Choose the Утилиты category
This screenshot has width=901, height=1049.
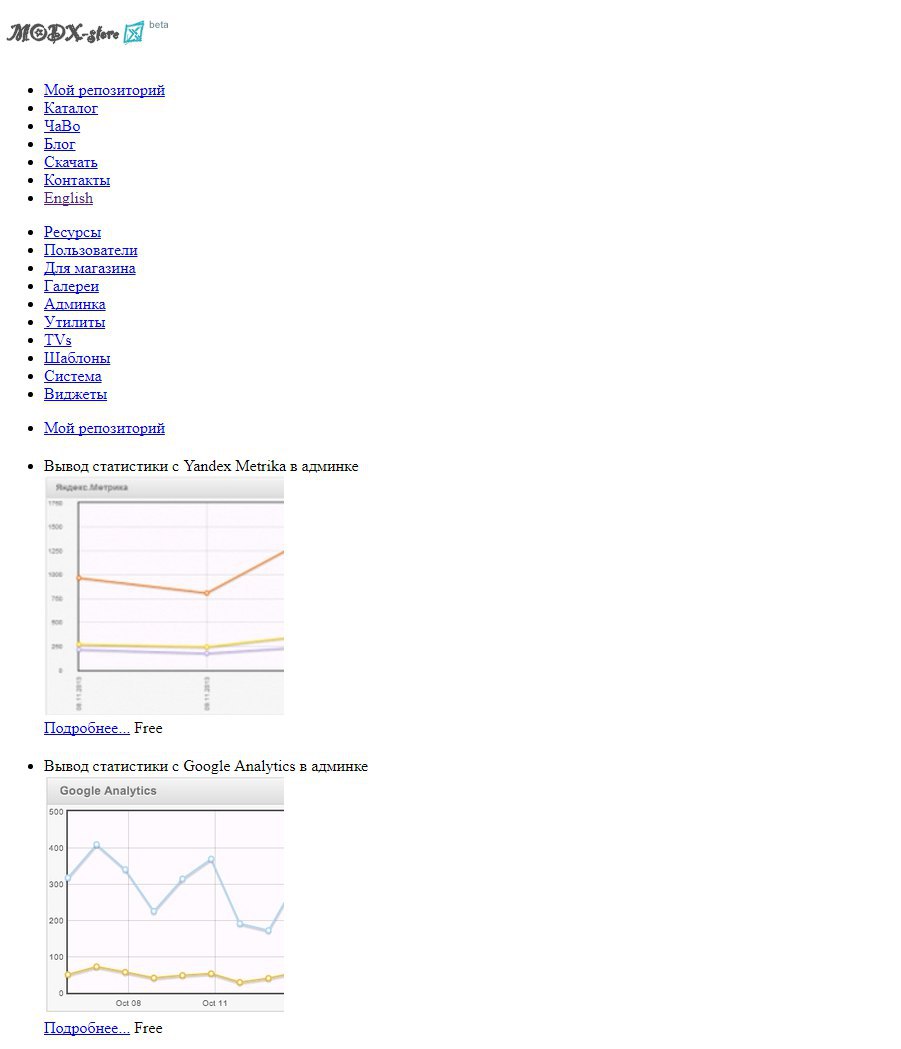(x=75, y=322)
